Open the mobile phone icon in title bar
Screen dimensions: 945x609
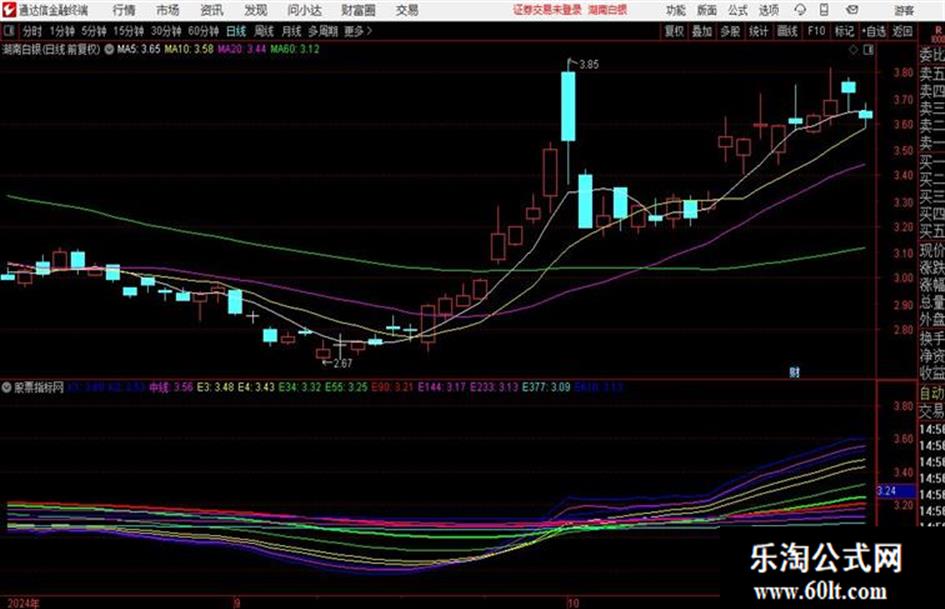coord(824,10)
